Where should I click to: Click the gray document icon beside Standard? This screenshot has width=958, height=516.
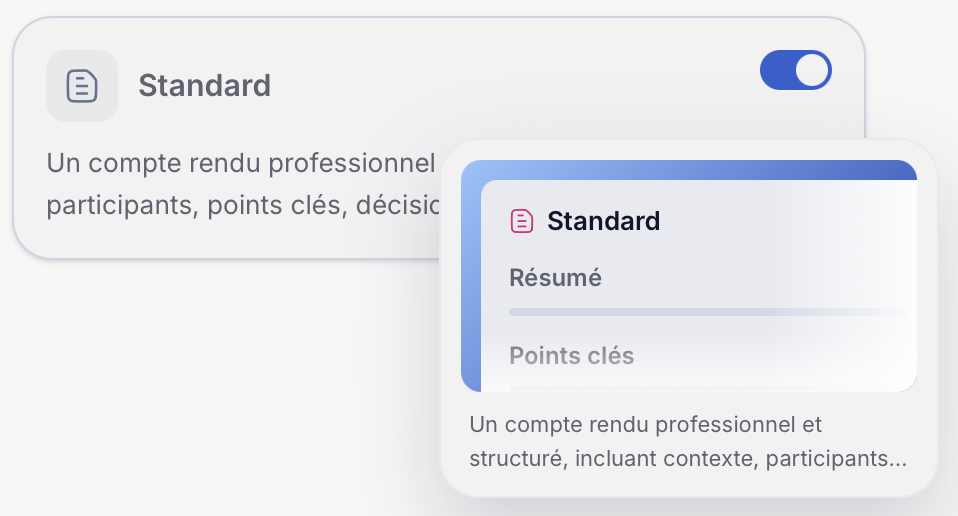[82, 85]
